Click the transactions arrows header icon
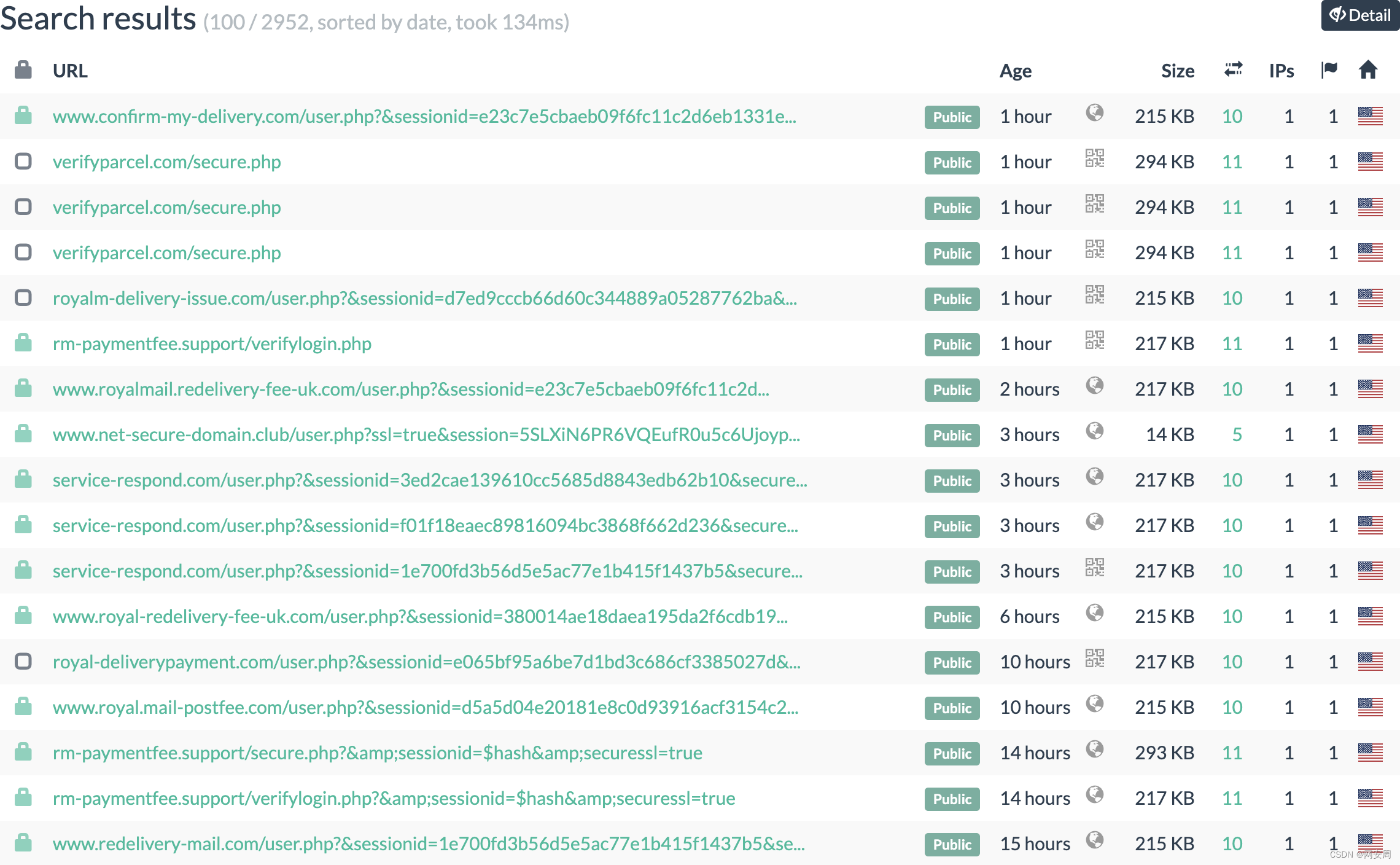Viewport: 1400px width, 865px height. coord(1233,69)
